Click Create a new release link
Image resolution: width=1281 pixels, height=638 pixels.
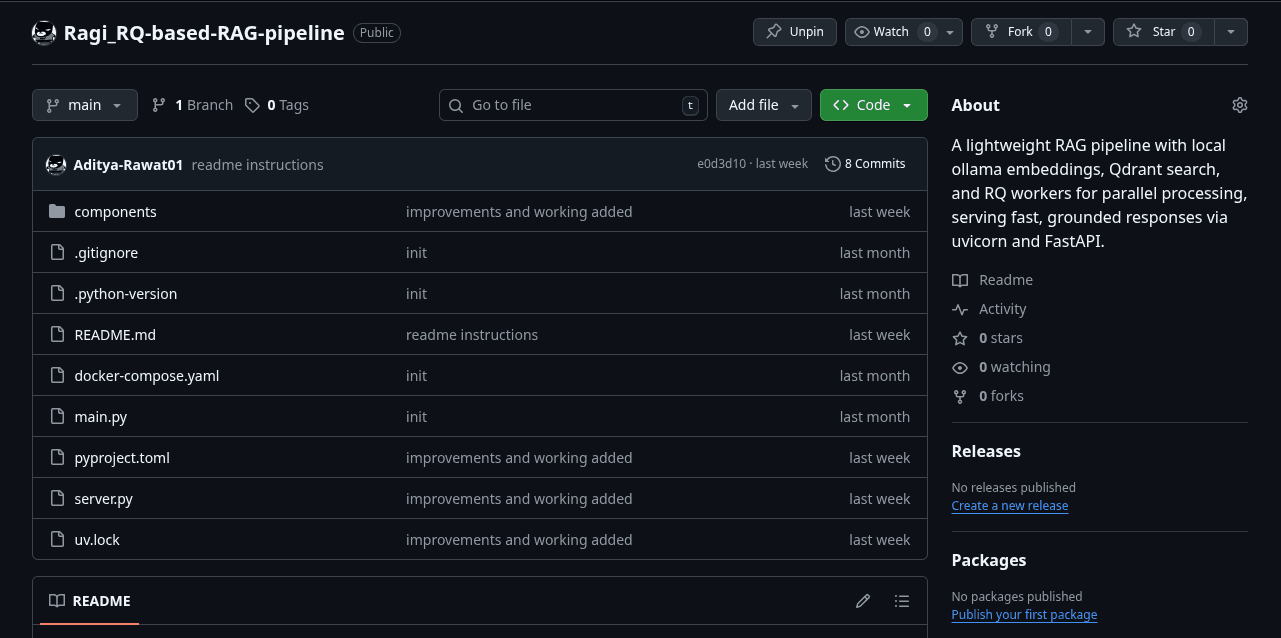point(1009,506)
